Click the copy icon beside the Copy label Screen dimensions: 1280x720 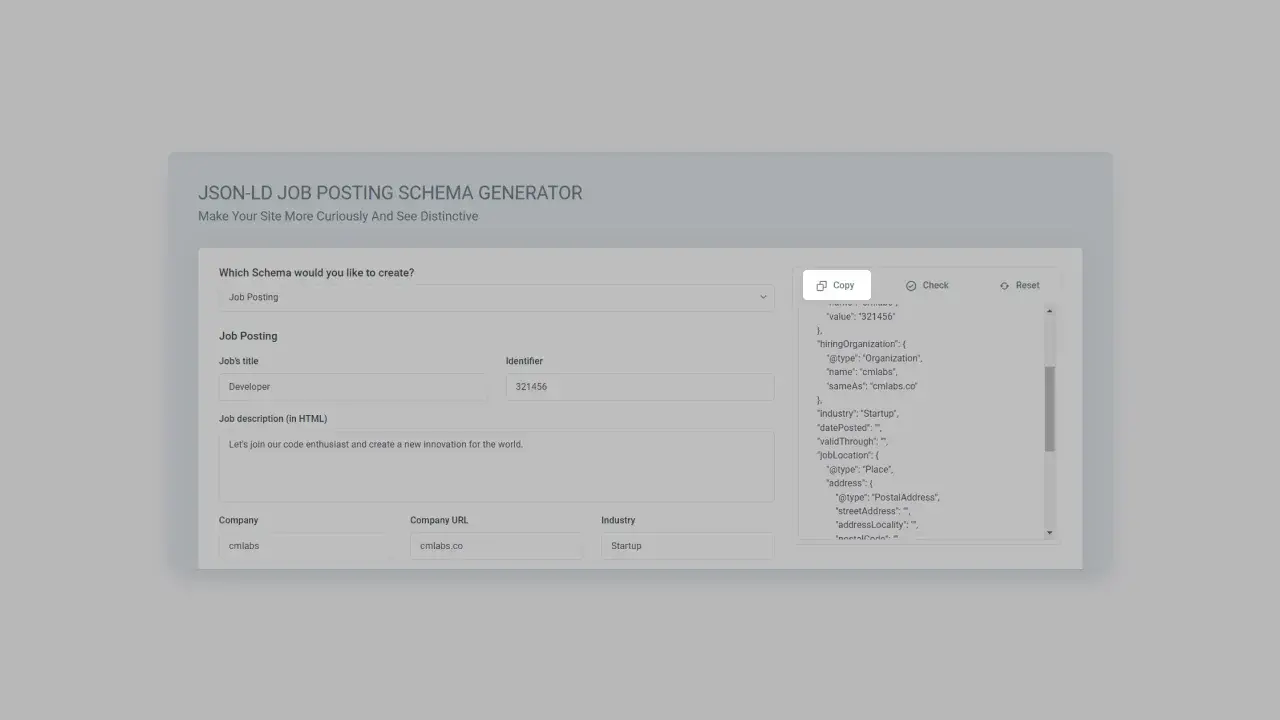point(820,285)
